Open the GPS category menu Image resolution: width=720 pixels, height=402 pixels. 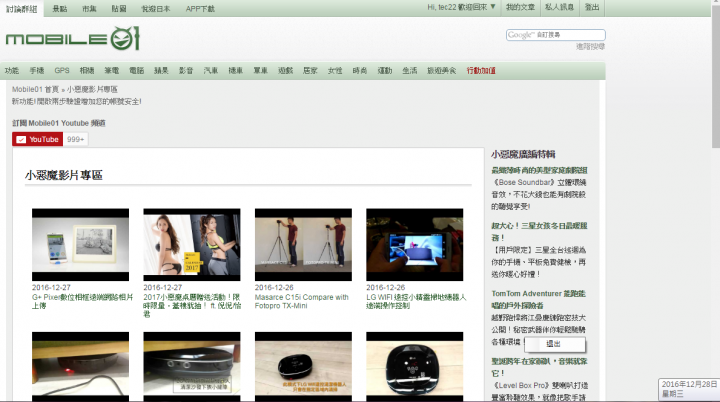point(62,70)
